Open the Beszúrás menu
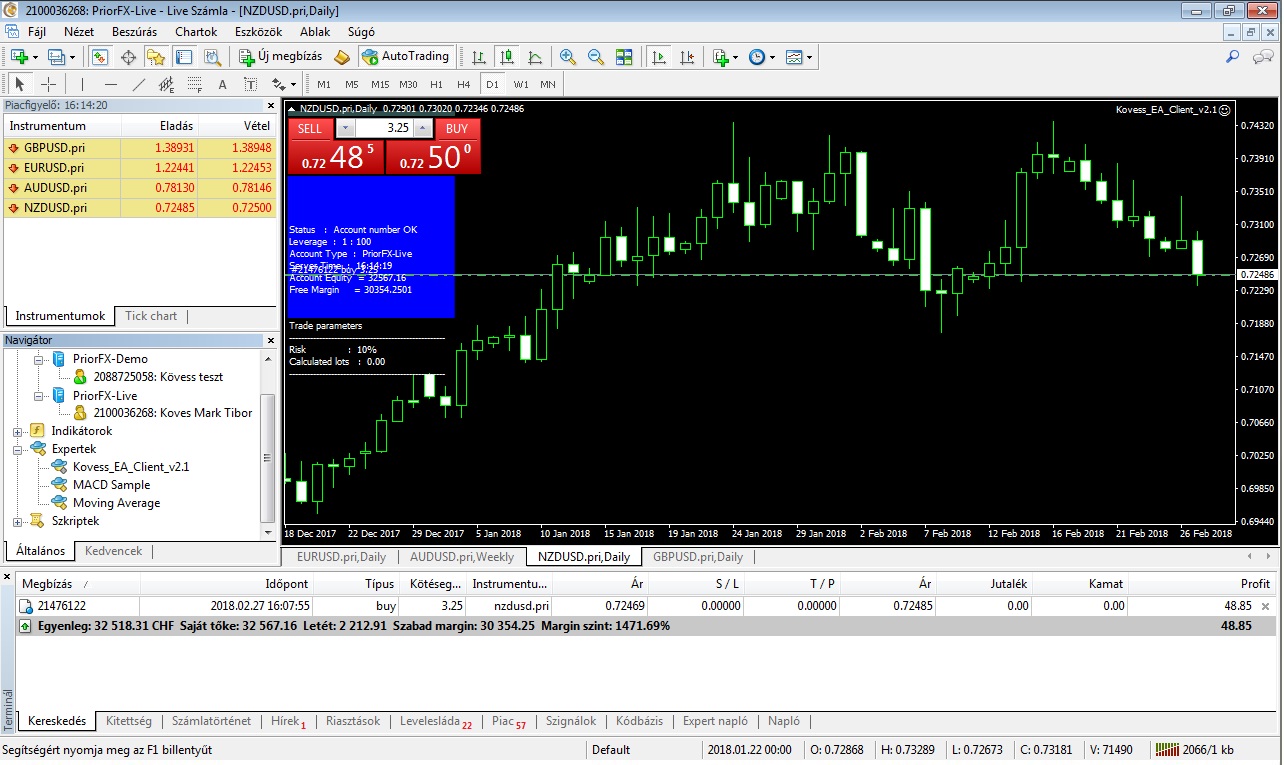Viewport: 1284px width, 765px height. click(x=134, y=31)
